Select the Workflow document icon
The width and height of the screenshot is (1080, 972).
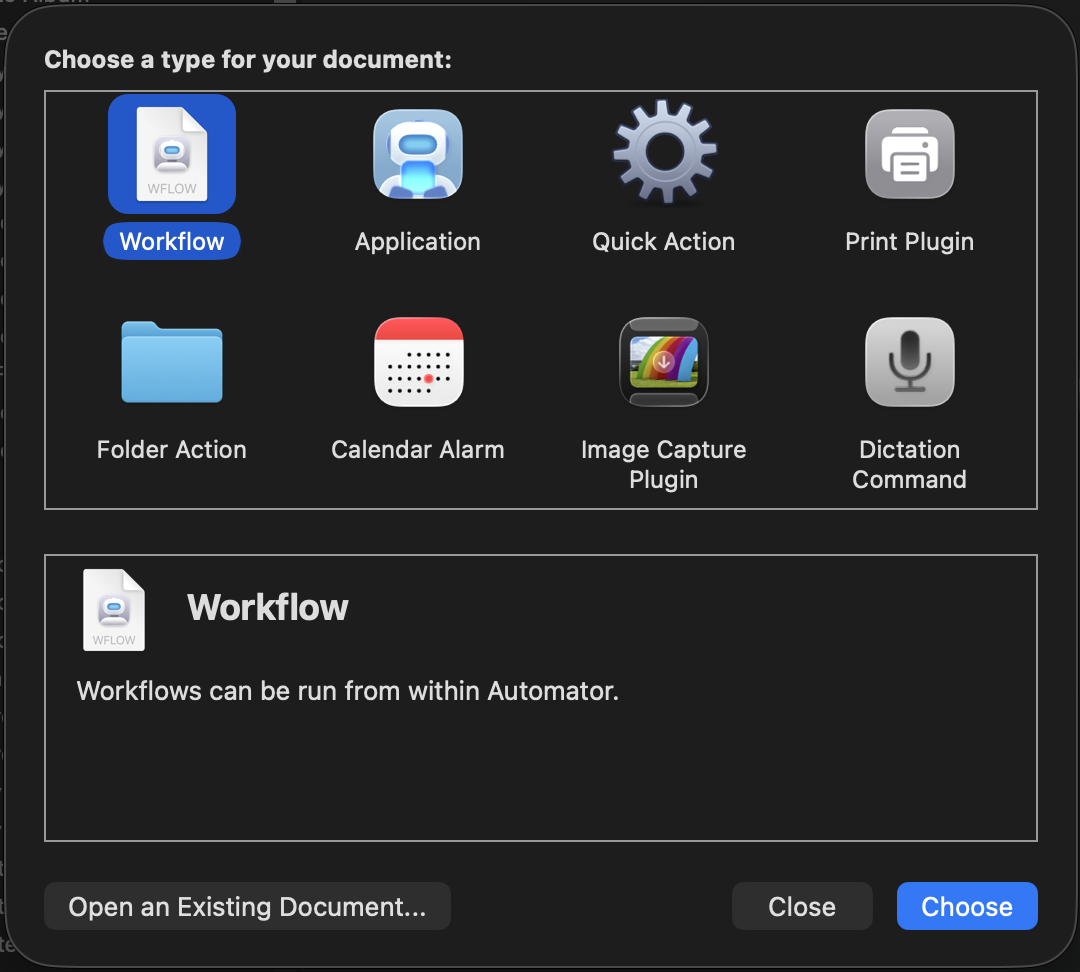172,154
